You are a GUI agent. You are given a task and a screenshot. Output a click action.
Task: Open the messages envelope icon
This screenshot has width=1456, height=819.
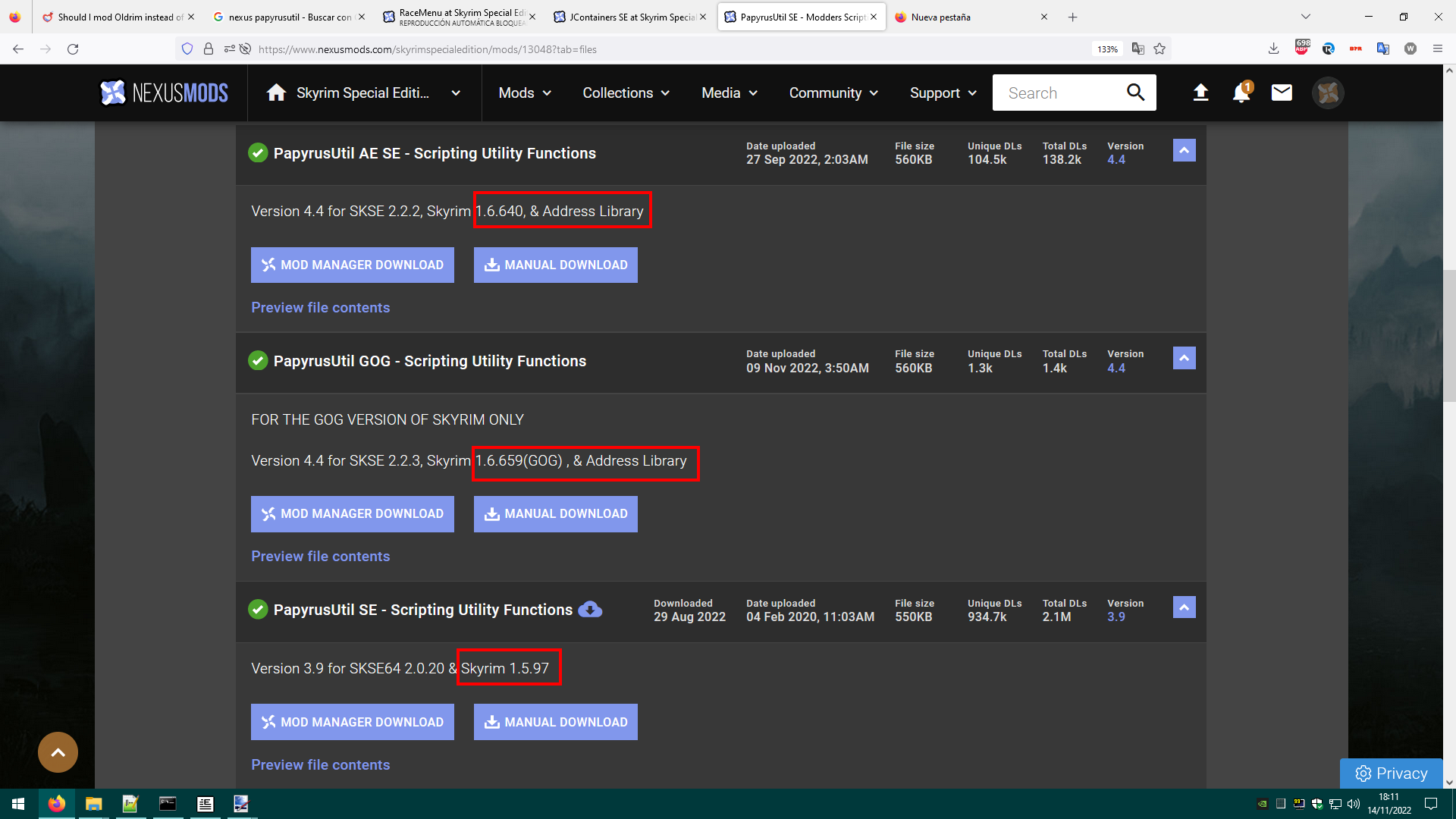[1282, 93]
